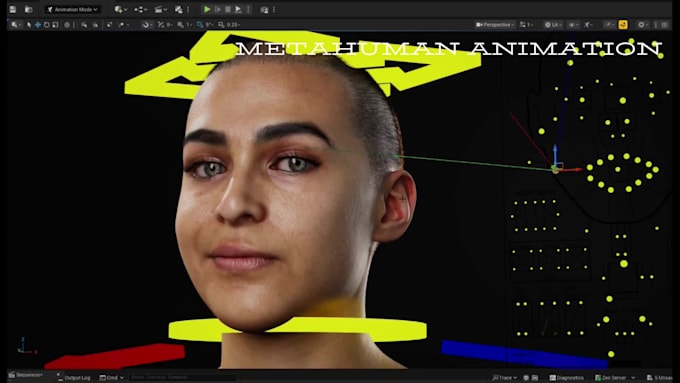680x383 pixels.
Task: Open the play options three-dot menu
Action: [248, 9]
